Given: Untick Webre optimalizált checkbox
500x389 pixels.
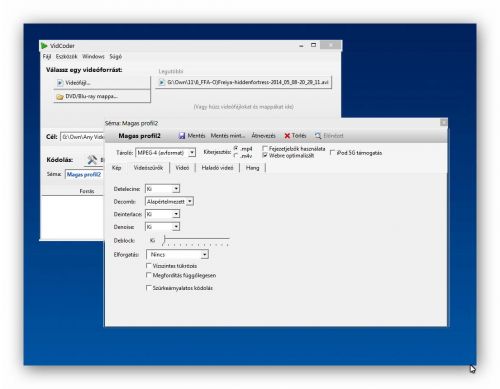Looking at the screenshot, I should [x=265, y=155].
